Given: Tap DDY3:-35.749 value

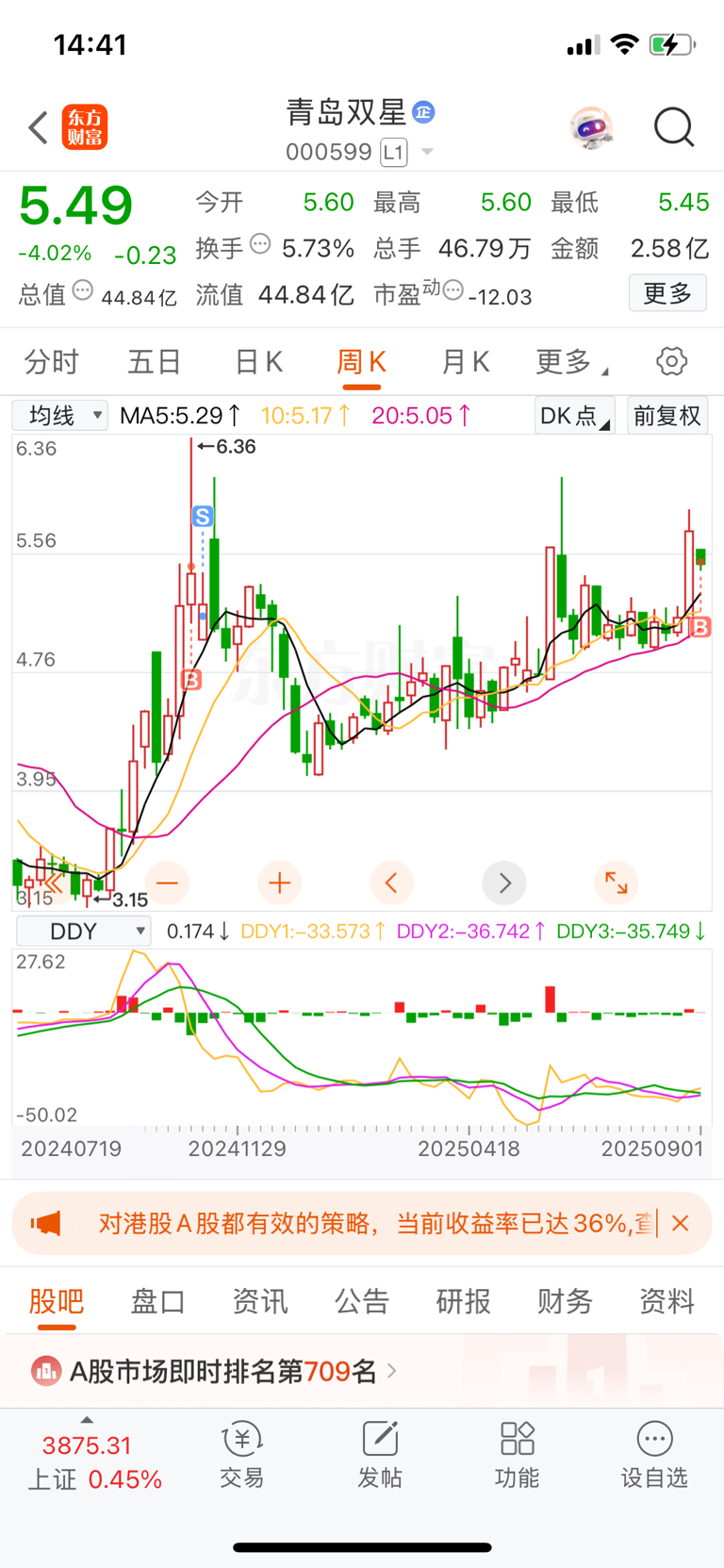Looking at the screenshot, I should pos(632,932).
